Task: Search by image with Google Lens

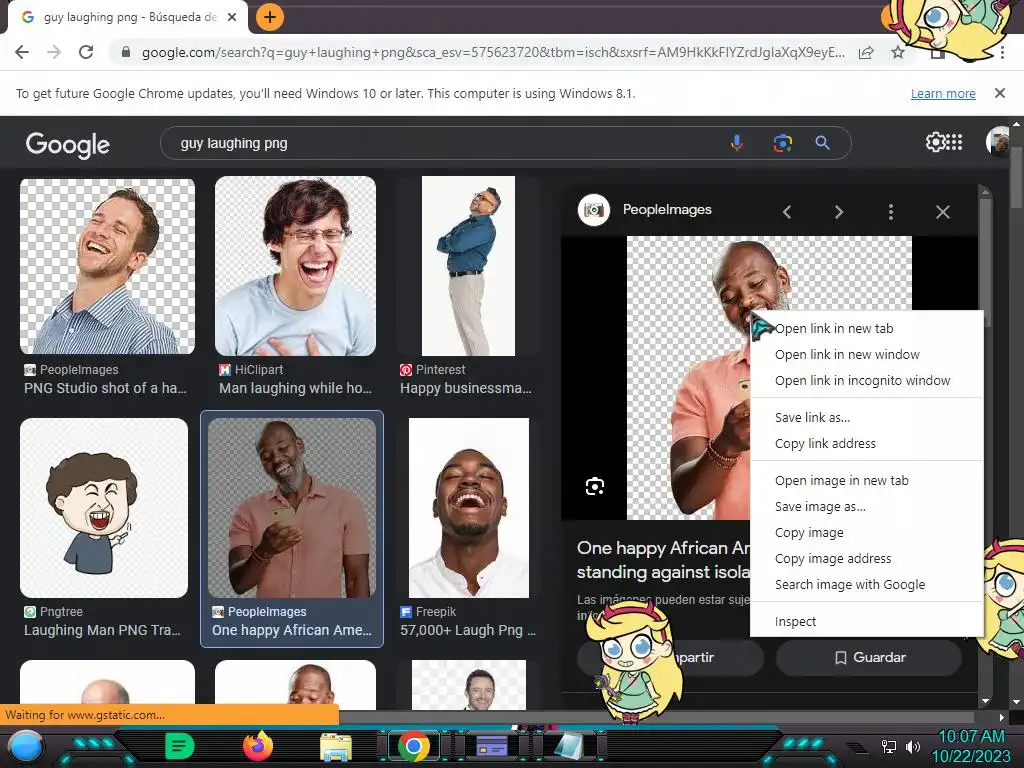Action: tap(782, 142)
